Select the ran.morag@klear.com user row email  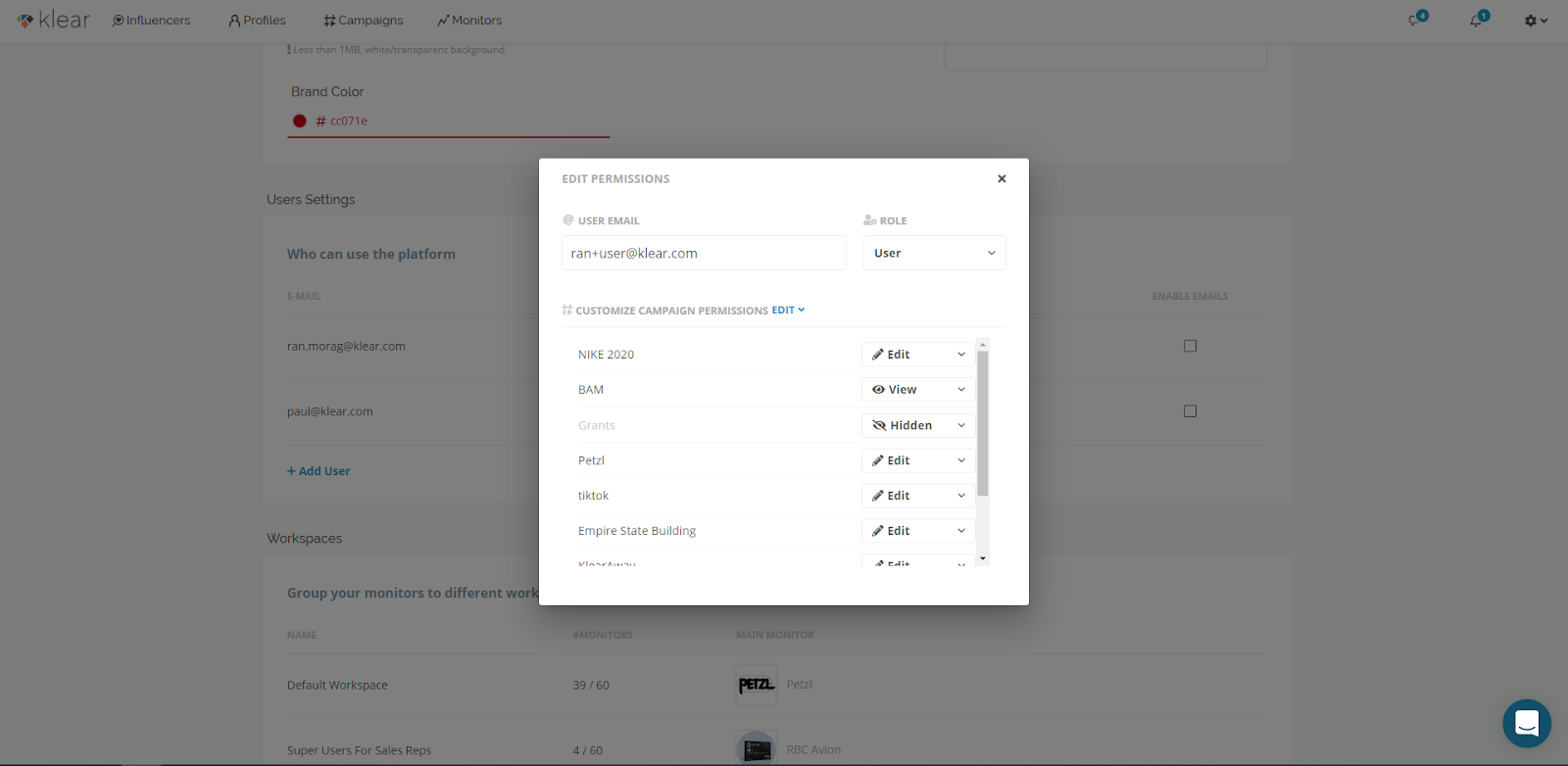click(x=346, y=347)
